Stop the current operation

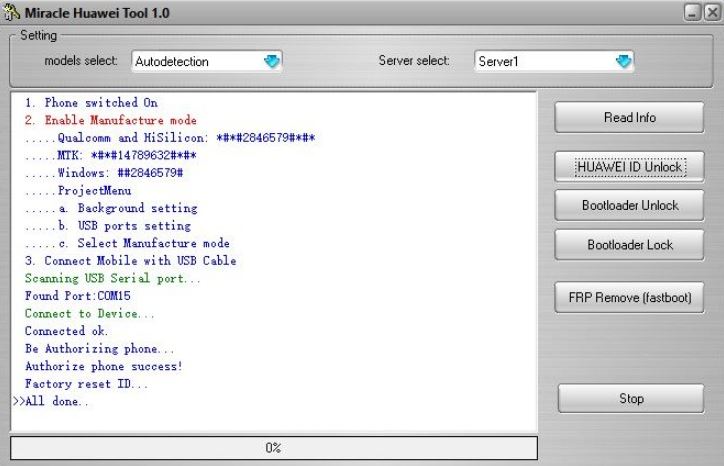[631, 399]
